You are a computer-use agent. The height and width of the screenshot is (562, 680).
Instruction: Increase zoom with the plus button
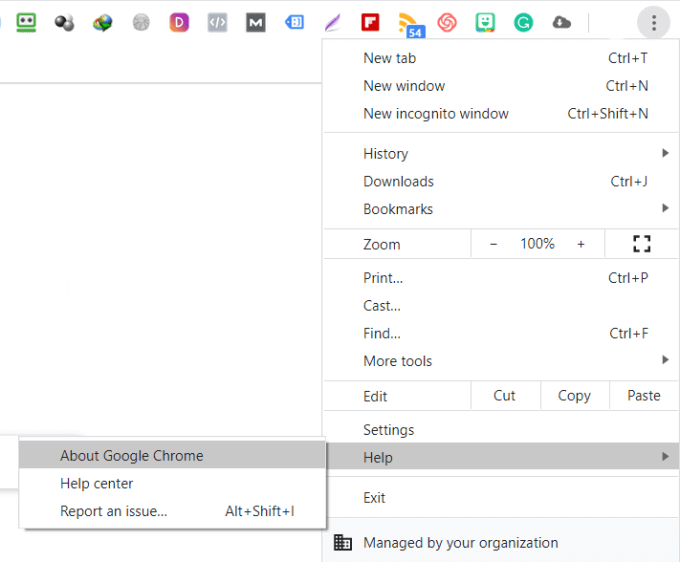tap(581, 244)
